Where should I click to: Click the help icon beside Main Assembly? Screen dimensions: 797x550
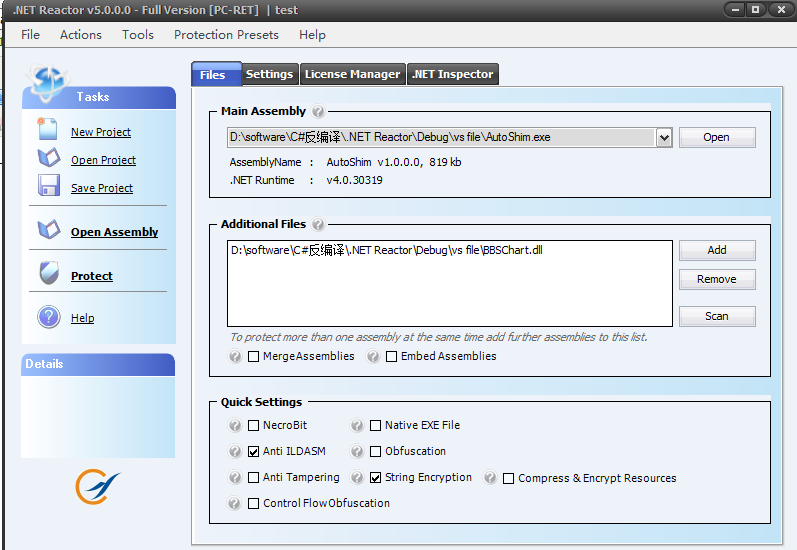(318, 111)
